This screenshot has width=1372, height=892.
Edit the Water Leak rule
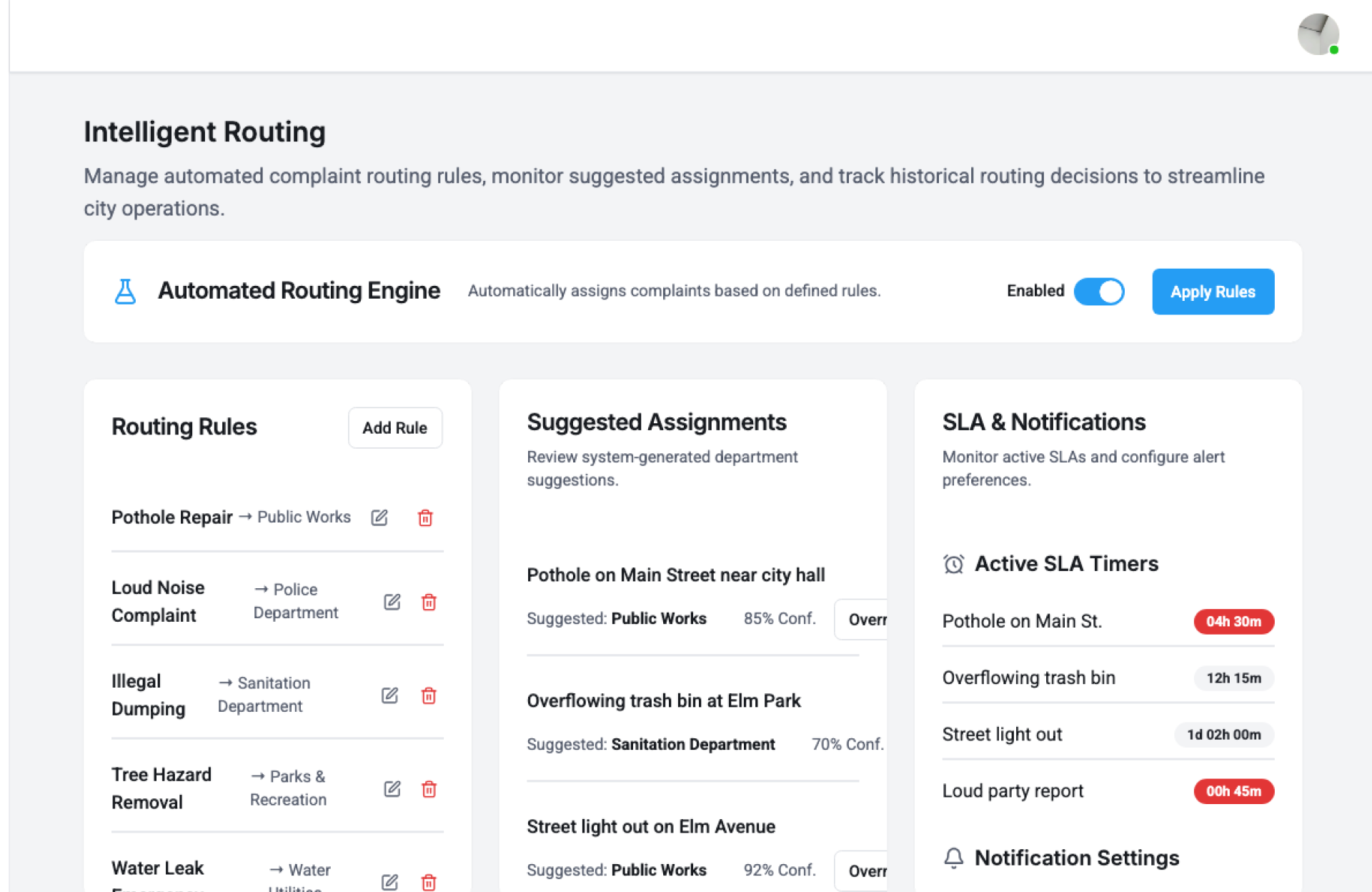point(389,881)
